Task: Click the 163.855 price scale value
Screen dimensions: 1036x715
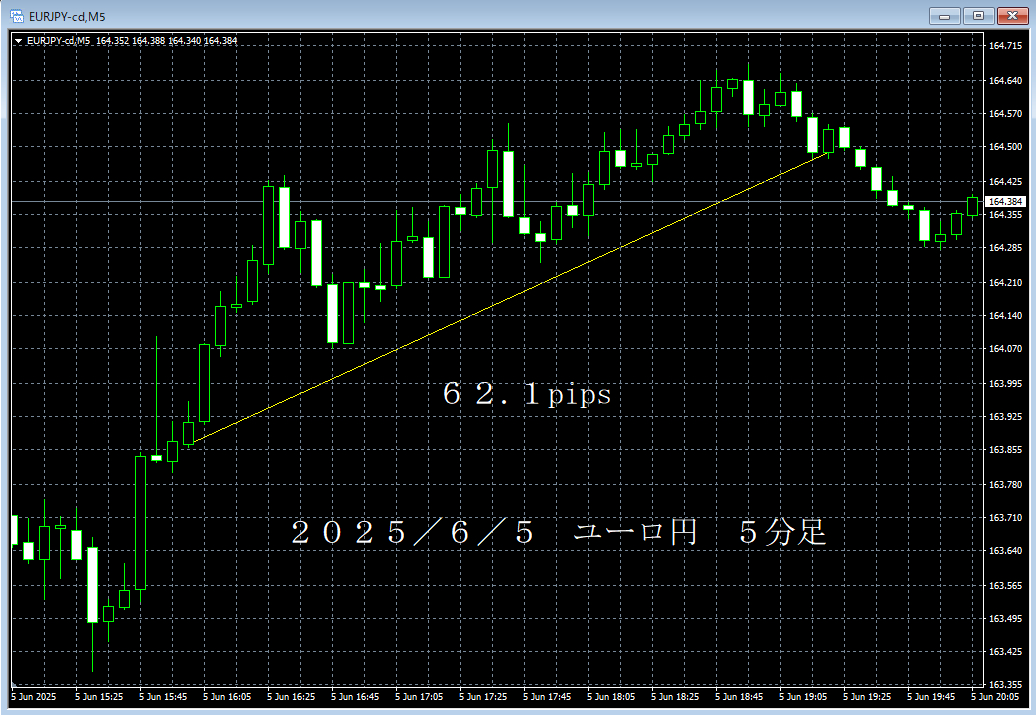Action: coord(1005,450)
